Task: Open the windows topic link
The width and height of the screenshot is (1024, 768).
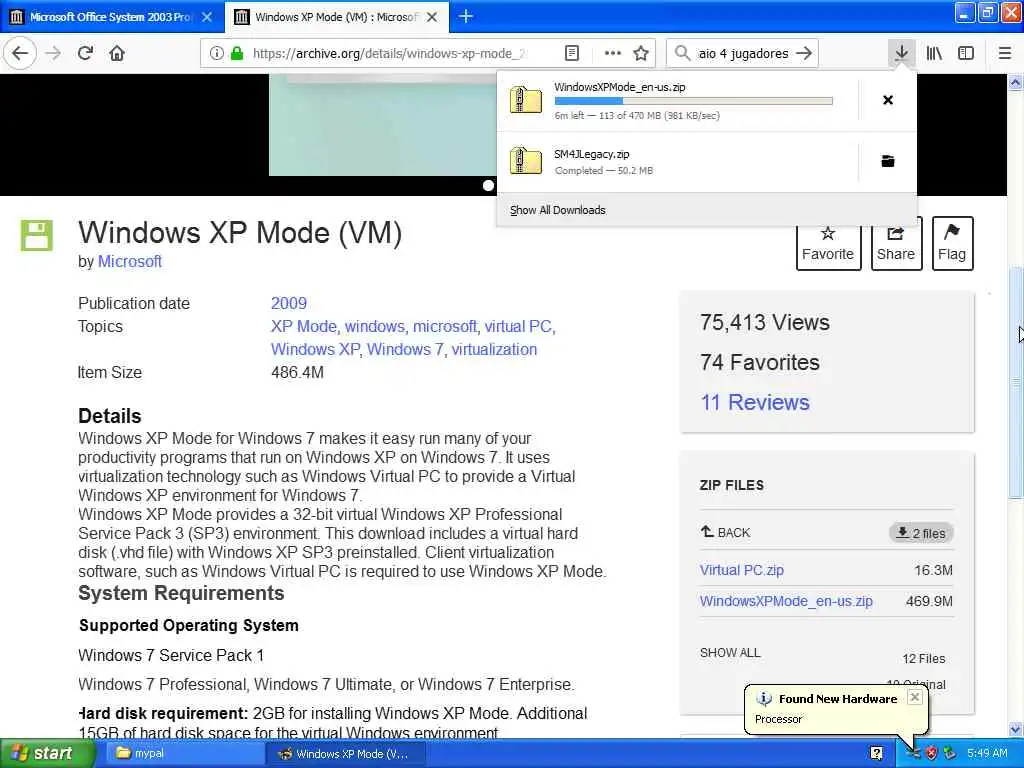Action: (x=374, y=326)
